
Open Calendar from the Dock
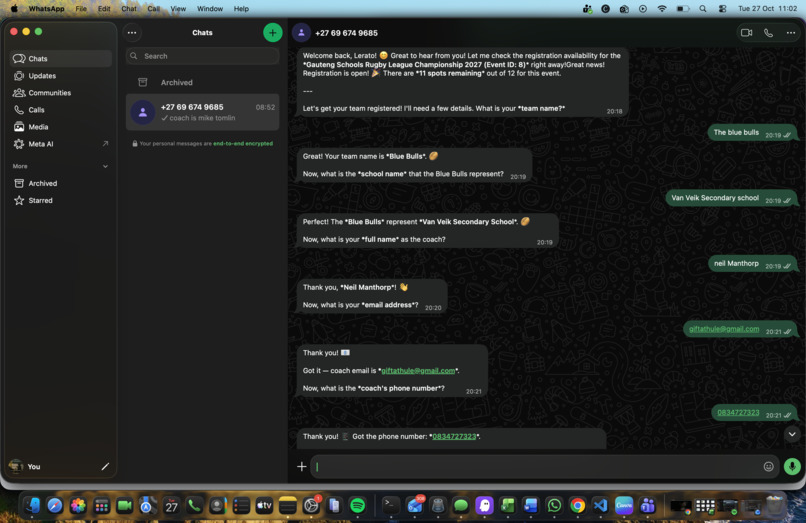[171, 506]
